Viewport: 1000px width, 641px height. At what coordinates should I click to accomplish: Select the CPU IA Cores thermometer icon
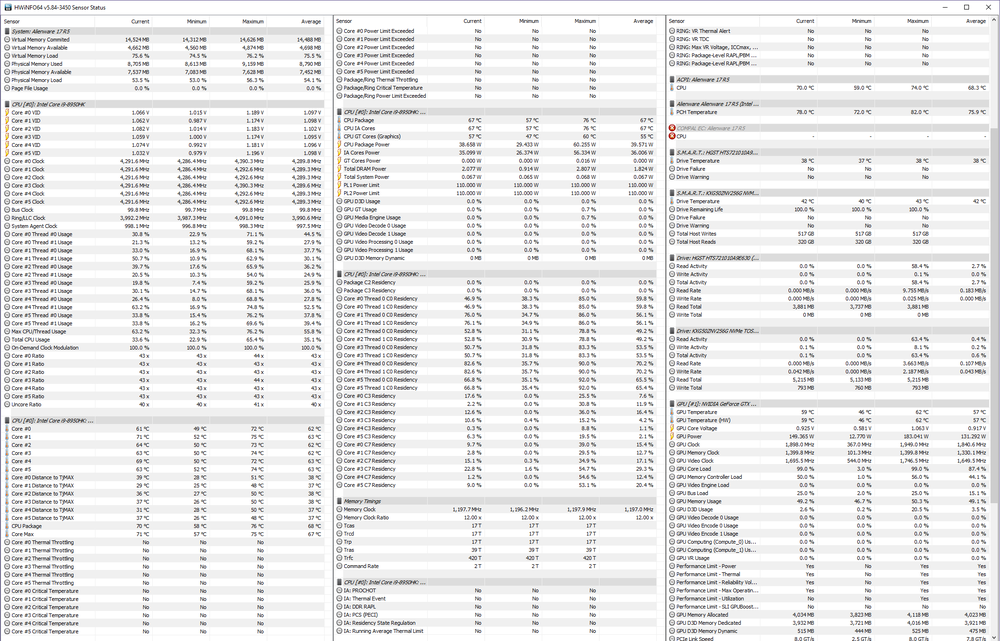click(x=340, y=128)
